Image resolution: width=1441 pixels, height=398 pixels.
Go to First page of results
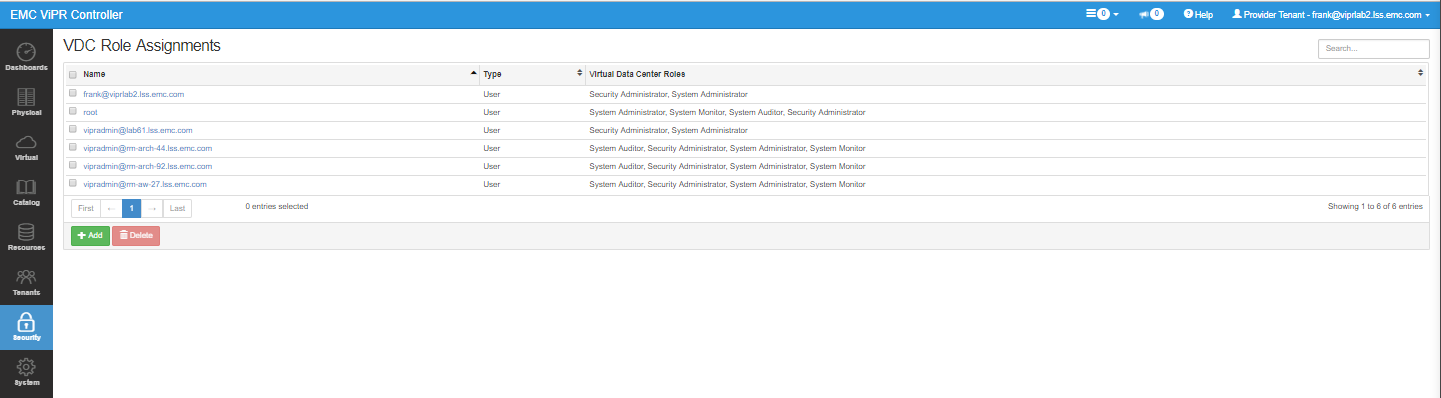[x=86, y=208]
